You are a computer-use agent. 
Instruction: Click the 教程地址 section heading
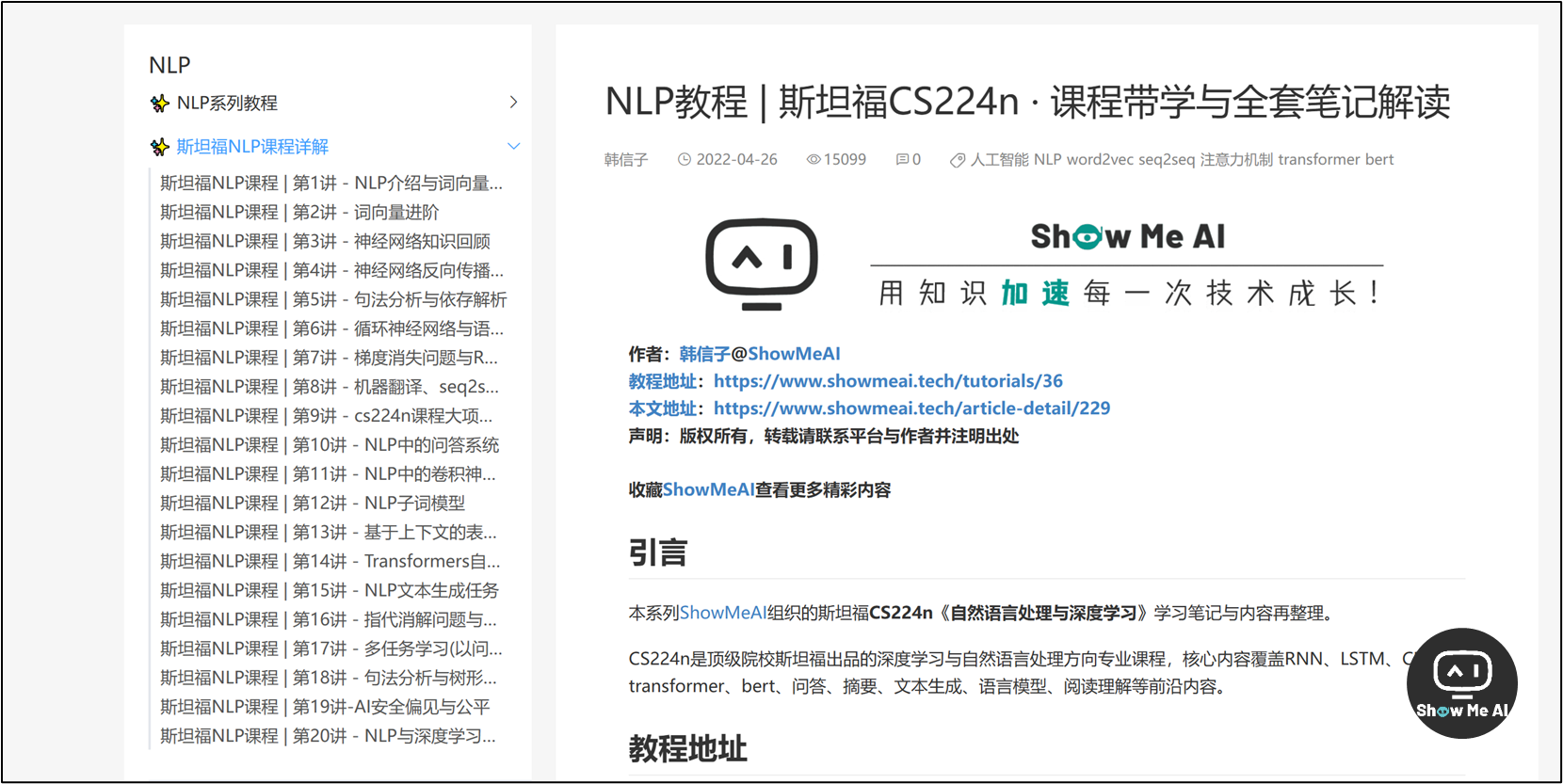click(688, 749)
